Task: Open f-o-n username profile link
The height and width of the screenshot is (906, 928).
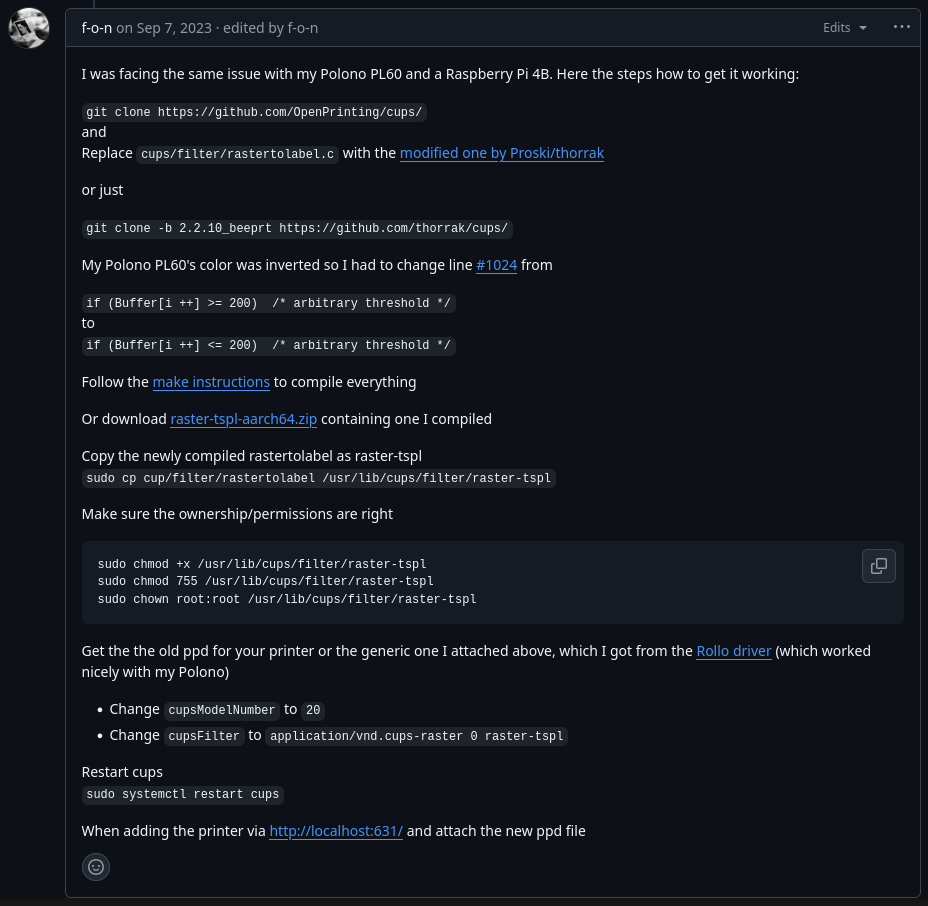Action: click(x=96, y=28)
